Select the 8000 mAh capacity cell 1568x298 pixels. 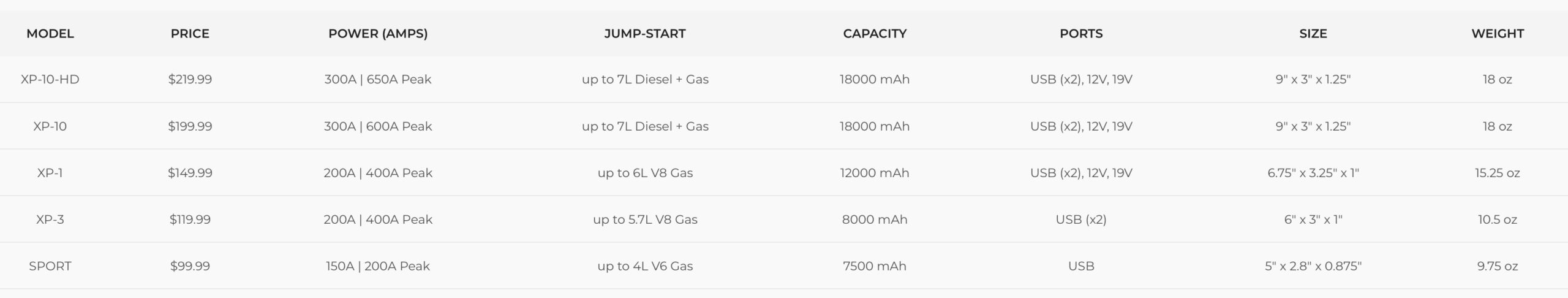(875, 220)
